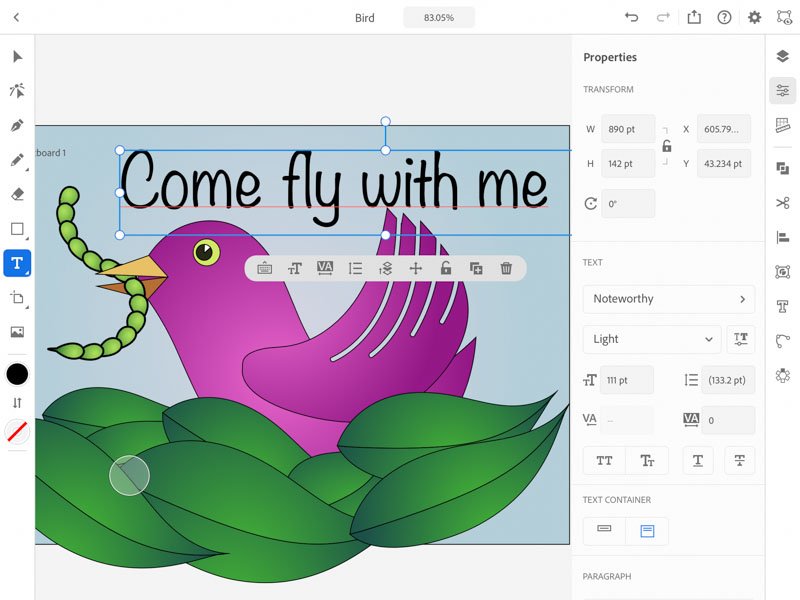Switch to the Selection arrow tool
800x600 pixels.
tap(16, 57)
